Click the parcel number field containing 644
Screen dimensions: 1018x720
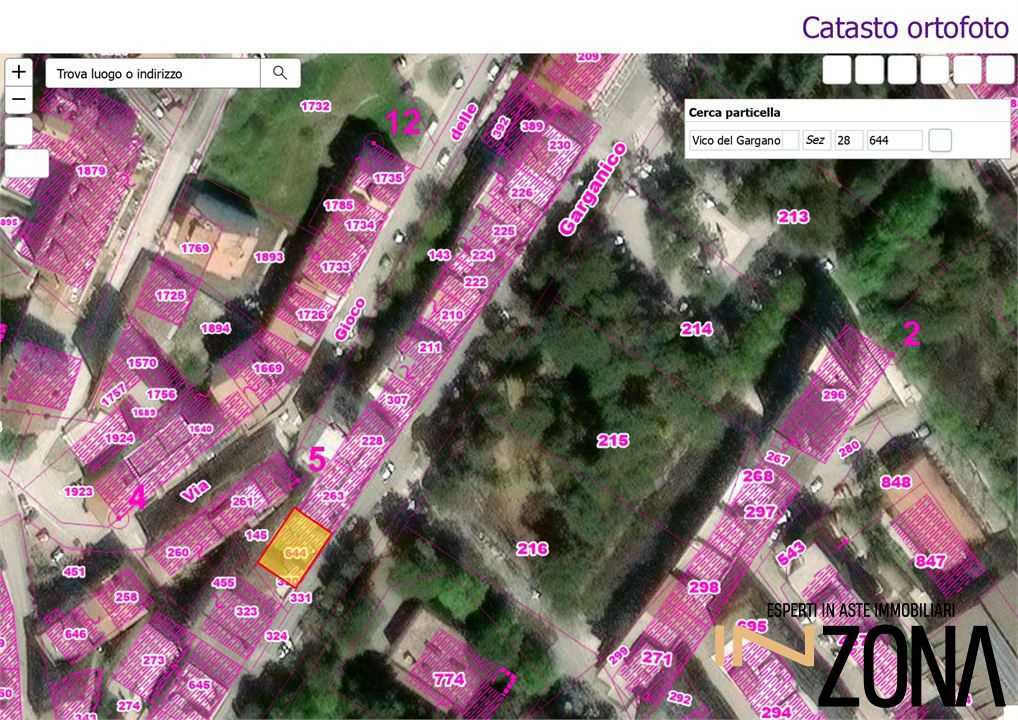pyautogui.click(x=895, y=140)
